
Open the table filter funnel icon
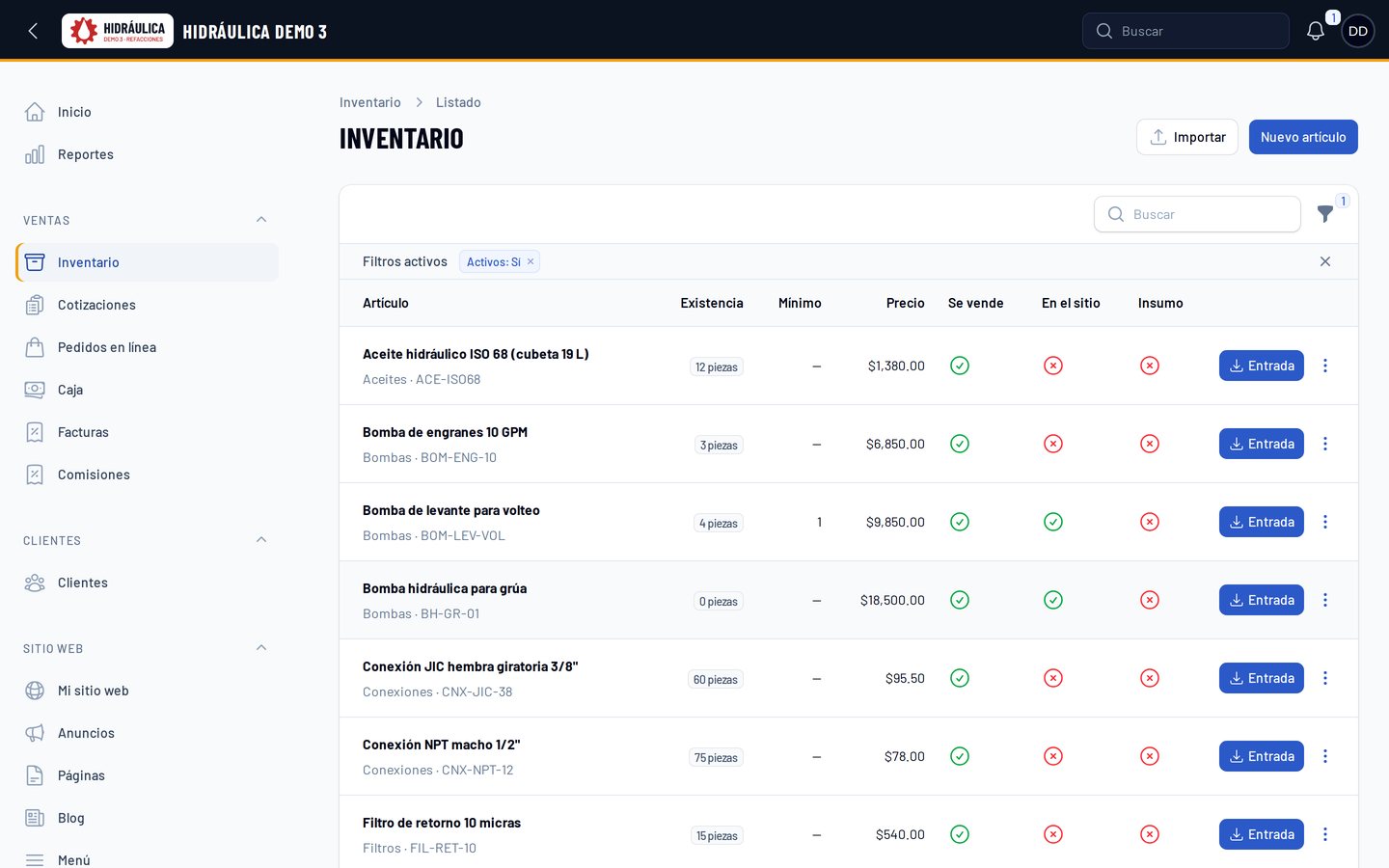[1325, 214]
